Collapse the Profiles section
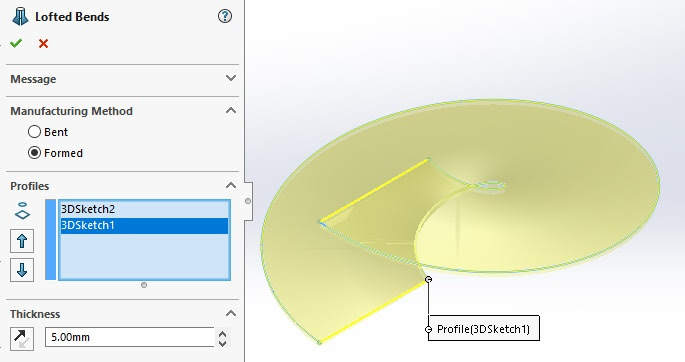 231,186
